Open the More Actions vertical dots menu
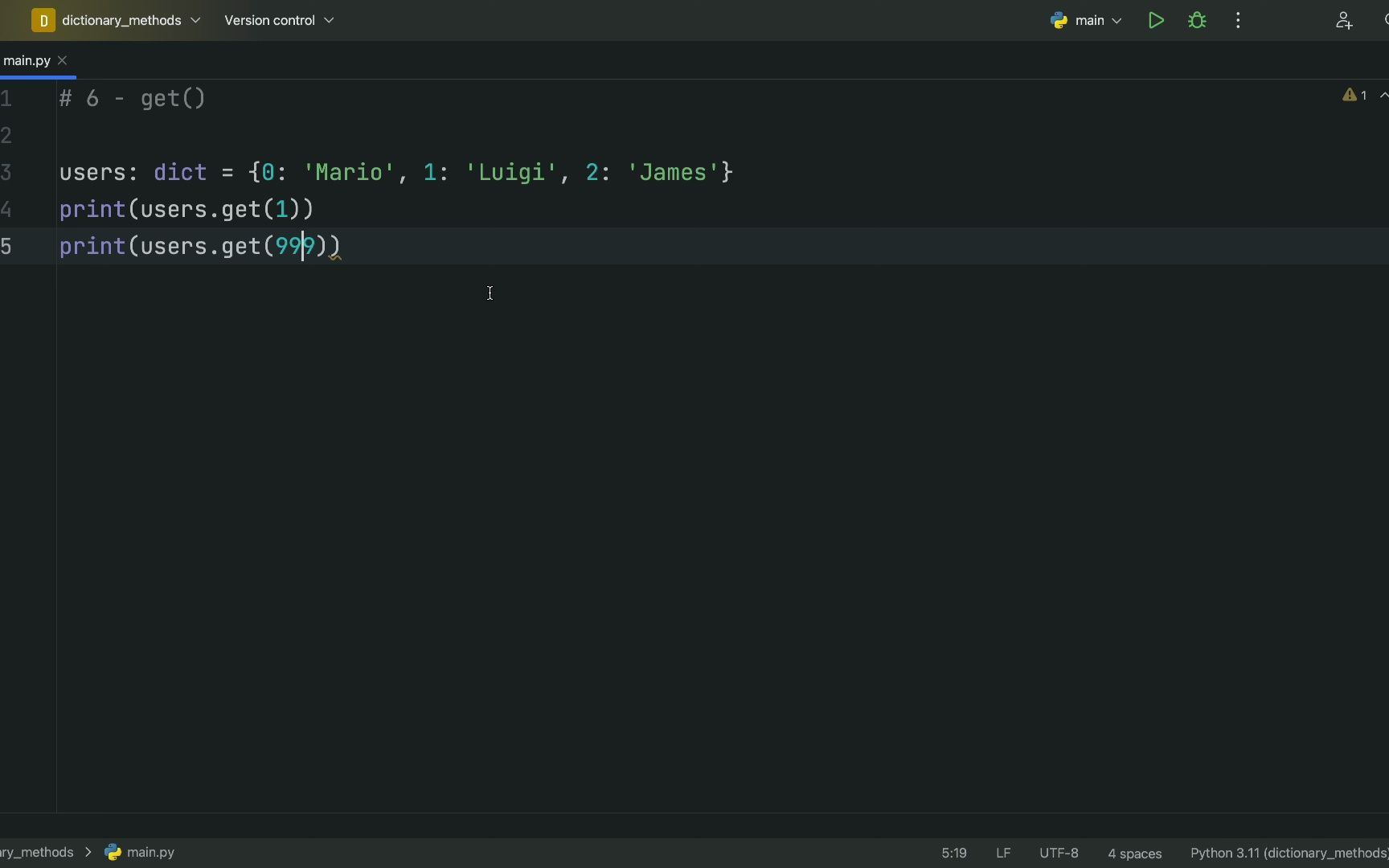 tap(1238, 21)
